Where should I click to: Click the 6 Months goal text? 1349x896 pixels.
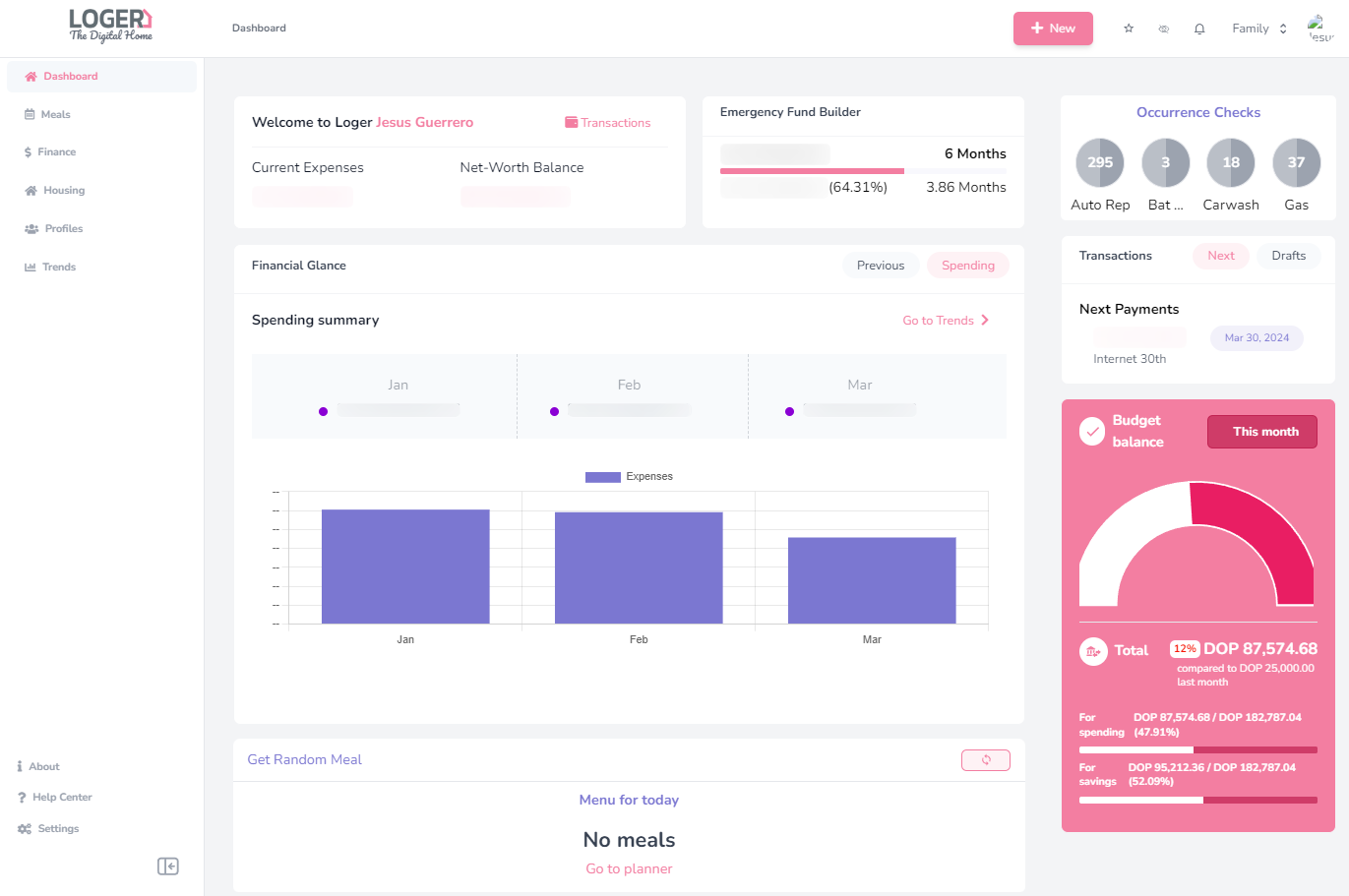point(975,153)
